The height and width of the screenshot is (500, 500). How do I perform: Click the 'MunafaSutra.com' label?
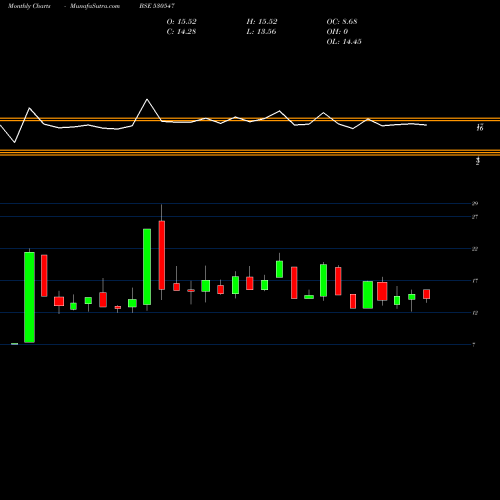pos(95,6)
